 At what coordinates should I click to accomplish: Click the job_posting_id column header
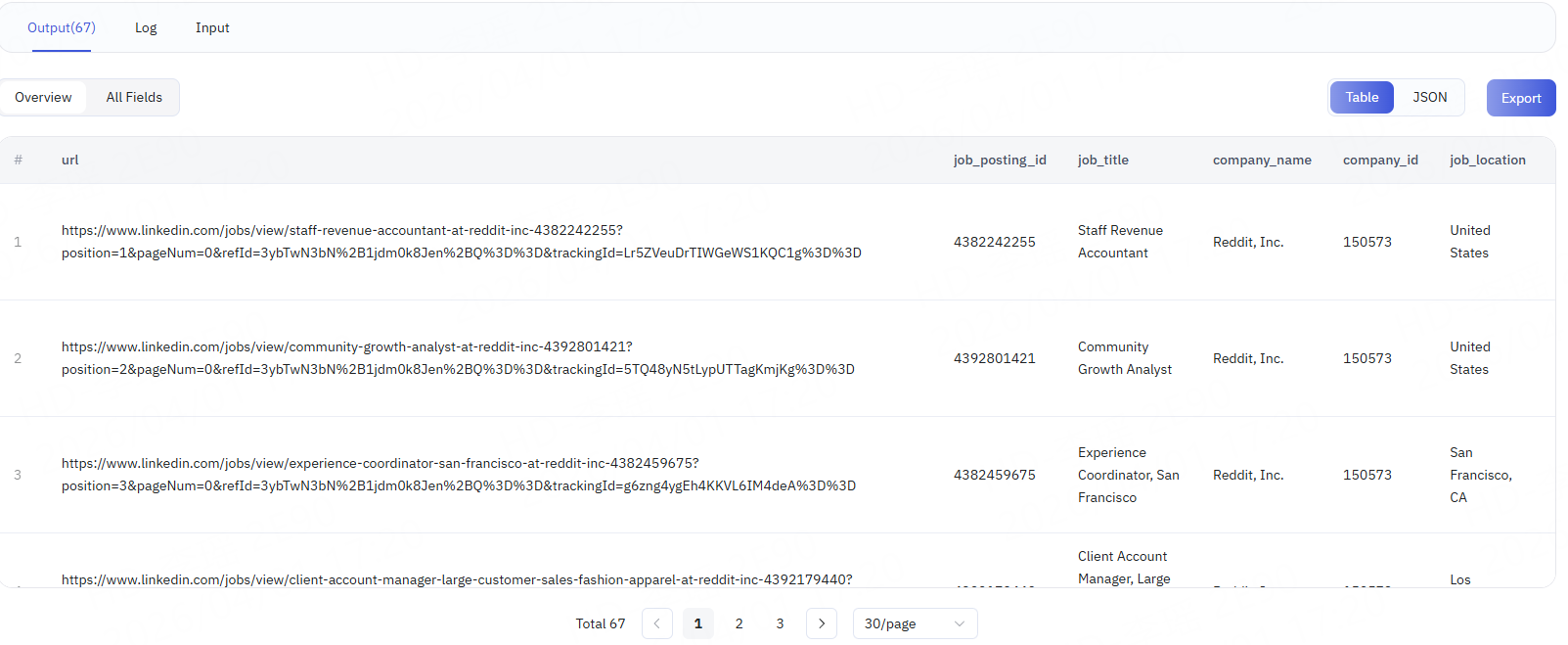(x=1000, y=160)
